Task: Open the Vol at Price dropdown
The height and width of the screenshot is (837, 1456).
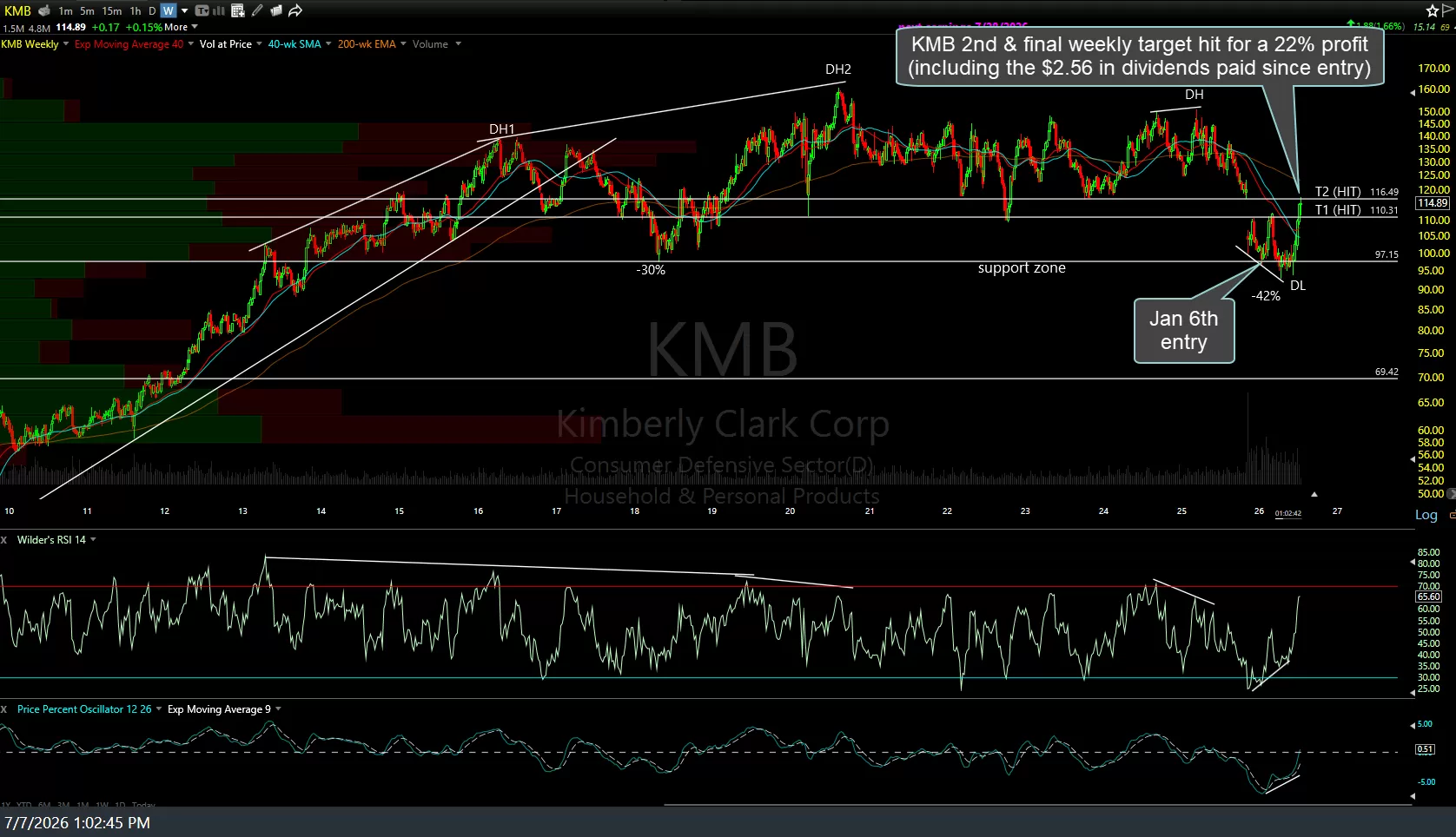Action: point(259,44)
